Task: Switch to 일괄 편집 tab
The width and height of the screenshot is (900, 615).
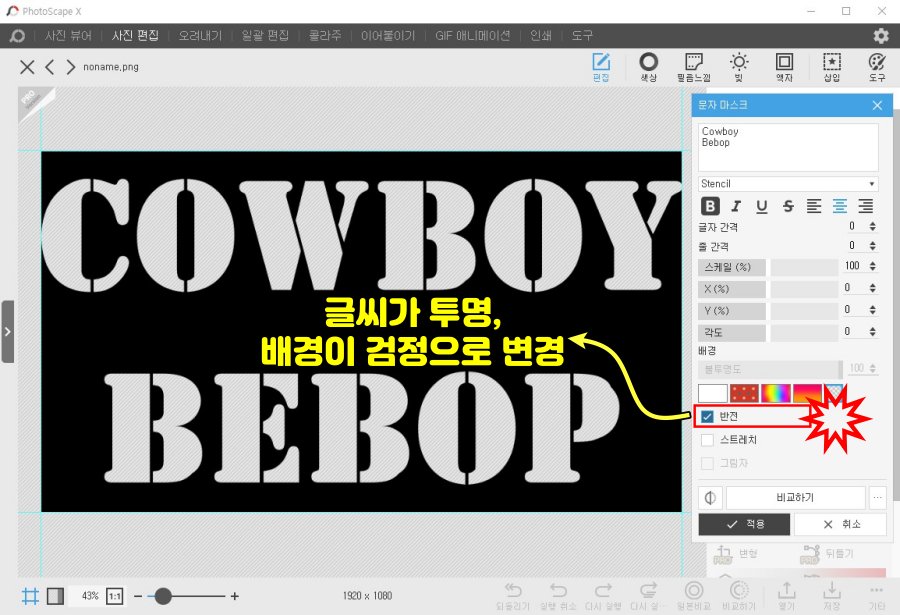Action: tap(265, 36)
